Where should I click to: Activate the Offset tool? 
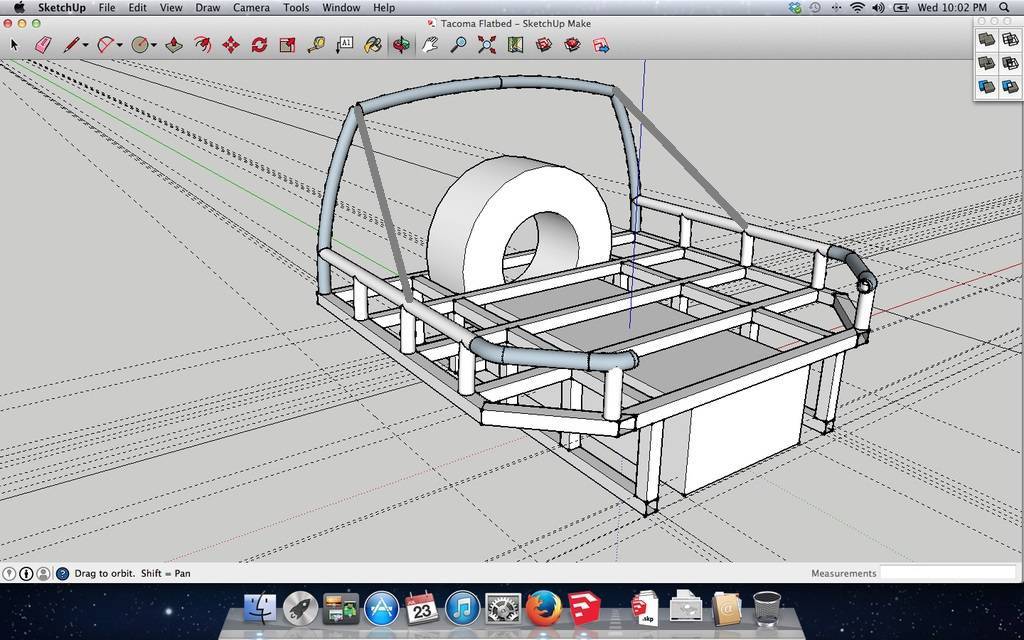click(x=202, y=45)
